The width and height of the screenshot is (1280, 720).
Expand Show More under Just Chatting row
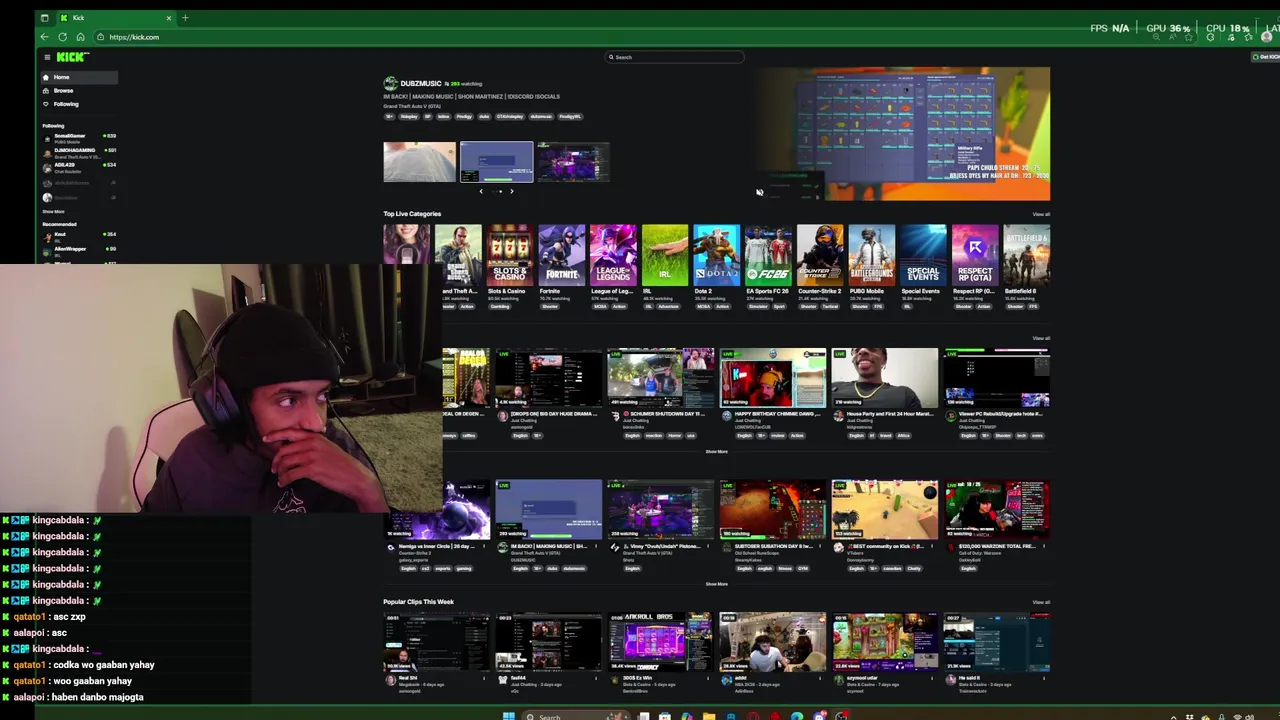[716, 452]
